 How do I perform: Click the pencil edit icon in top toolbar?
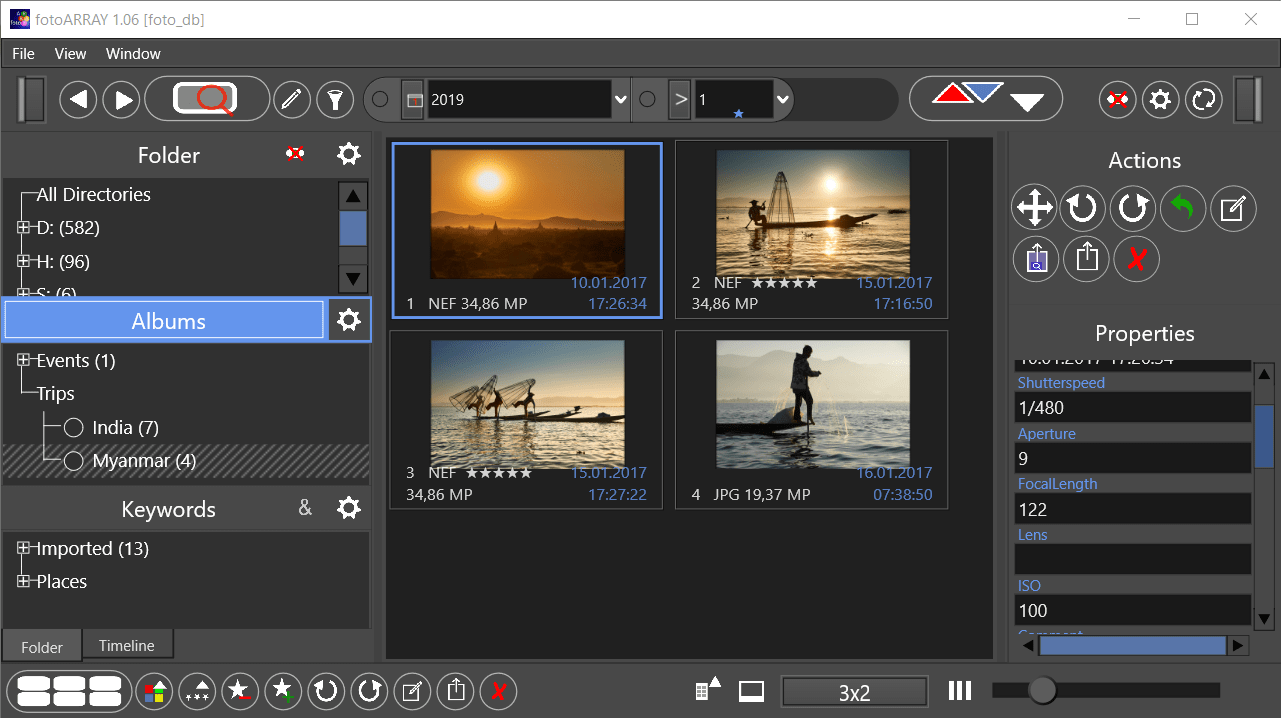(x=292, y=99)
